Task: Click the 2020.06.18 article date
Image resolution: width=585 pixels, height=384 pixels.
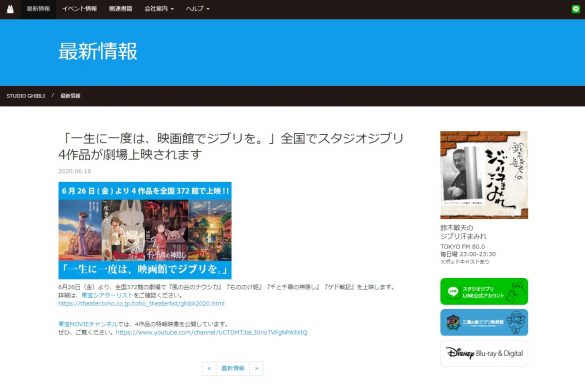Action: [x=75, y=171]
